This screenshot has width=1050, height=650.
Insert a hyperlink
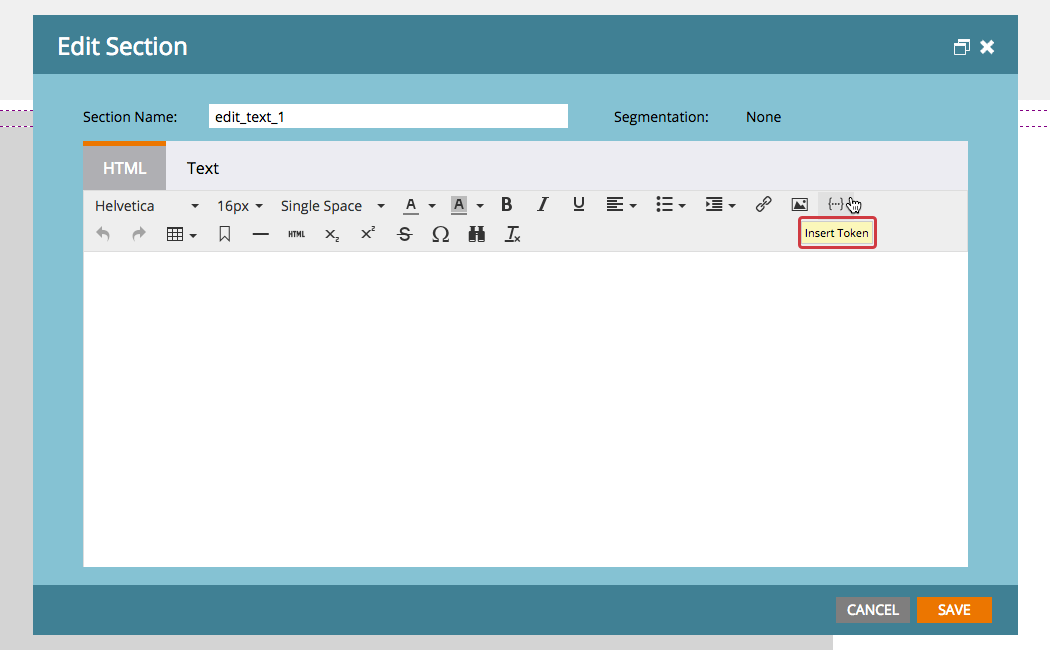763,204
